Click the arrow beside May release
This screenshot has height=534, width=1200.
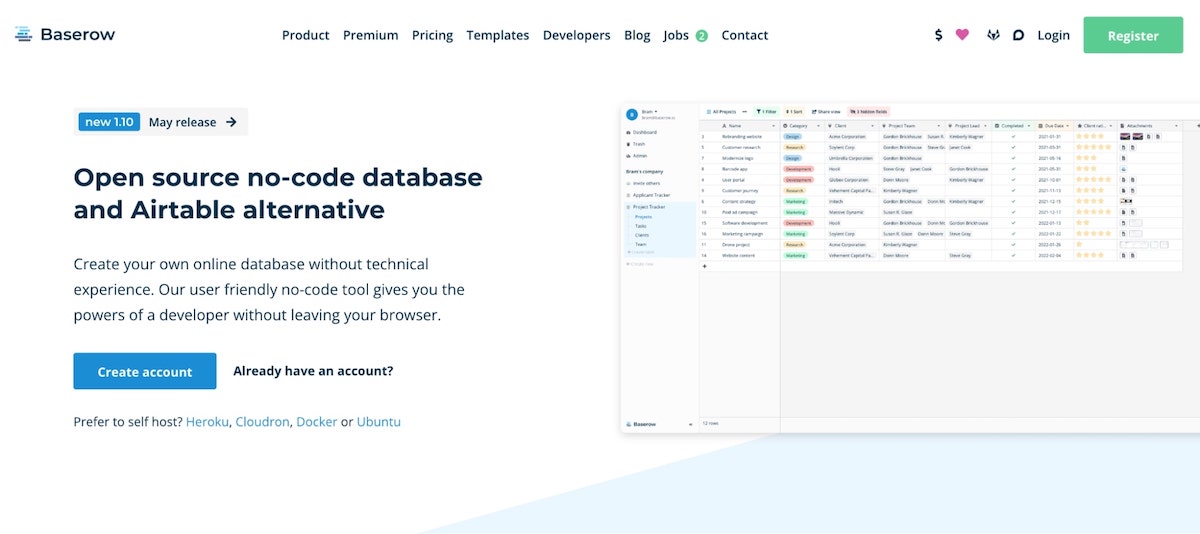[231, 122]
